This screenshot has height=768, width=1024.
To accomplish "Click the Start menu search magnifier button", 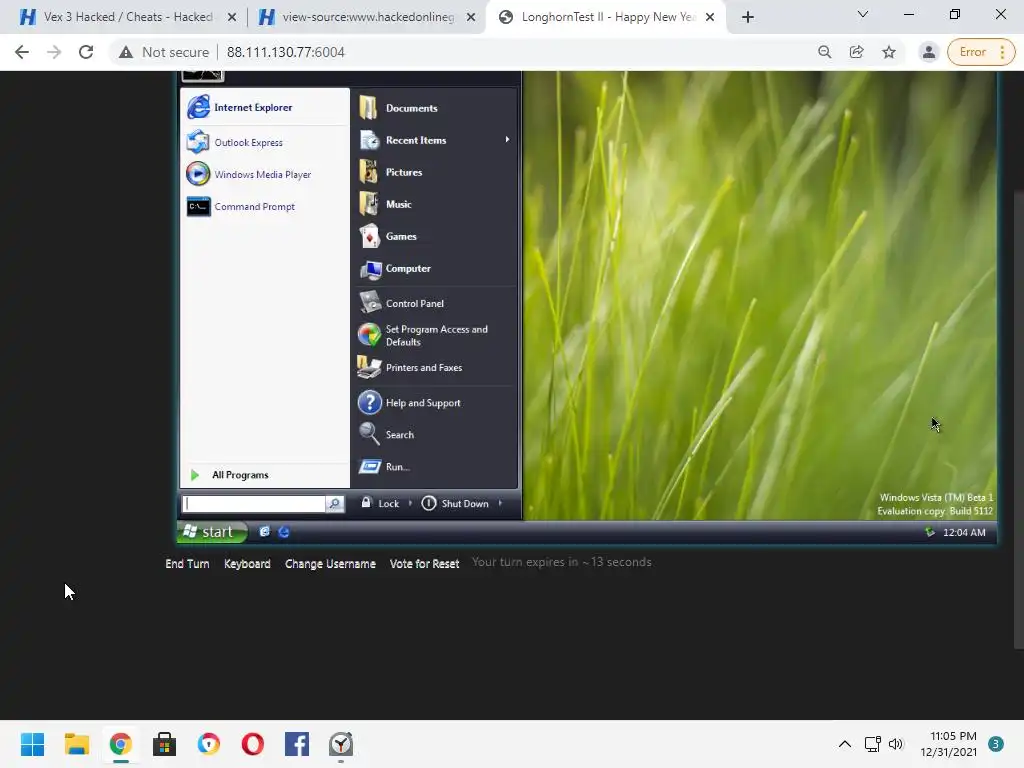I will tap(334, 503).
